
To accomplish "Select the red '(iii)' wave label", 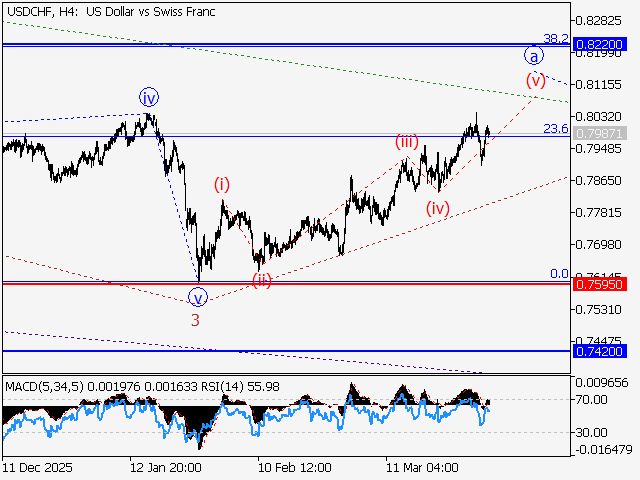I will point(406,141).
